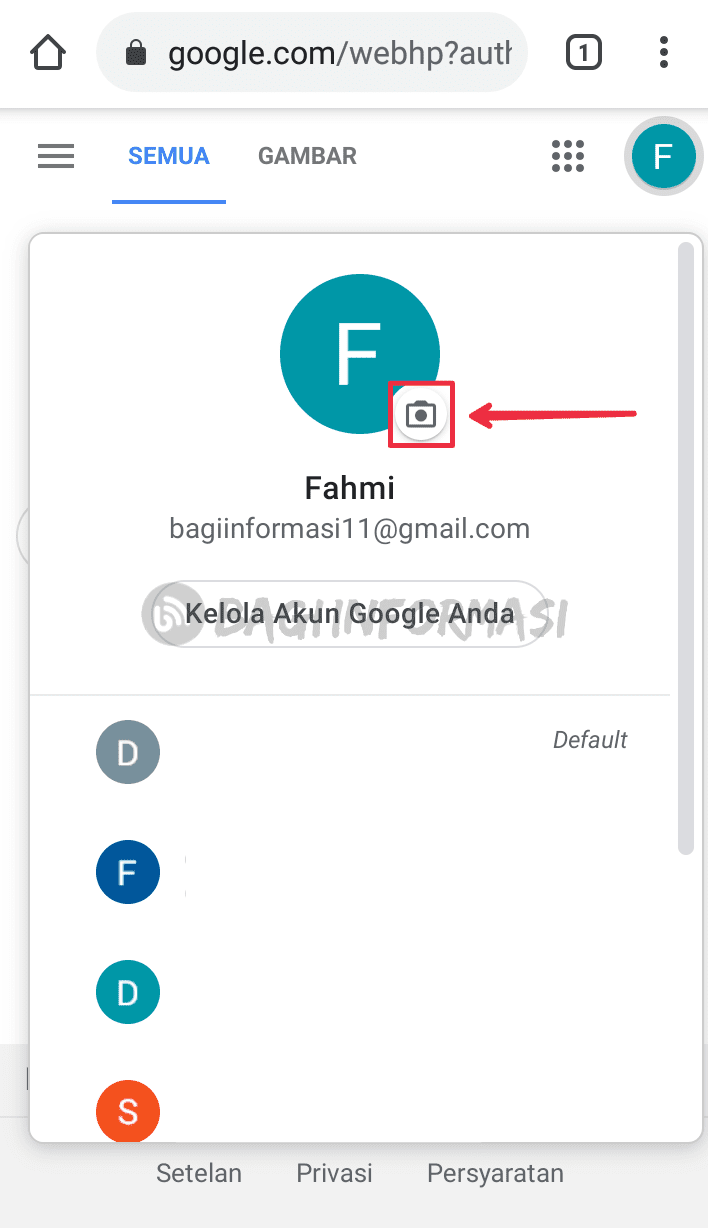Tap the camera icon on Fahmi's profile picture

click(420, 413)
